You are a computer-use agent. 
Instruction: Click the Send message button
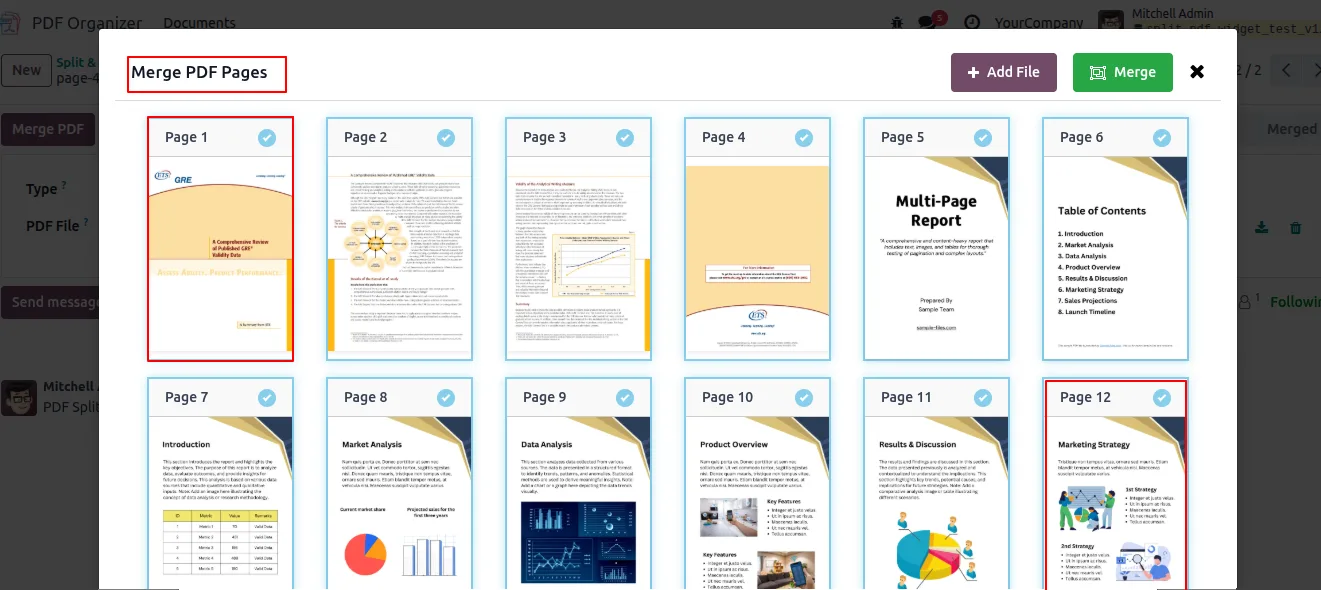coord(50,302)
